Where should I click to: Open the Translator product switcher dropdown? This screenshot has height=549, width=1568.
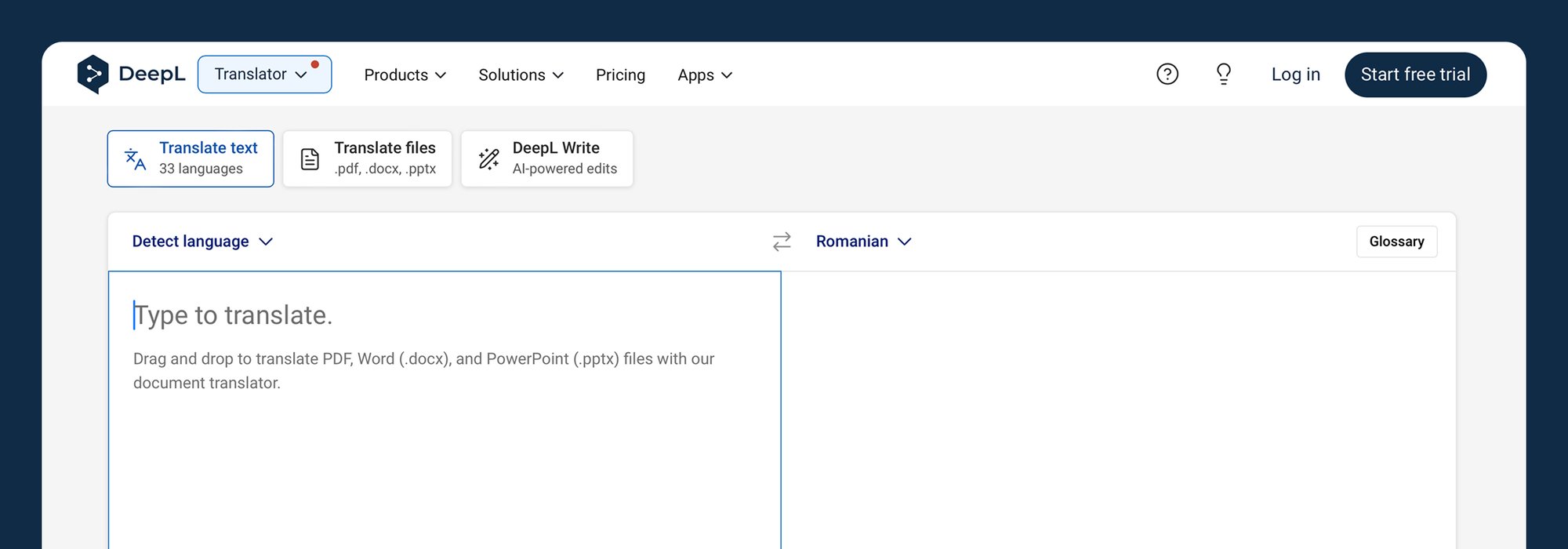point(264,75)
